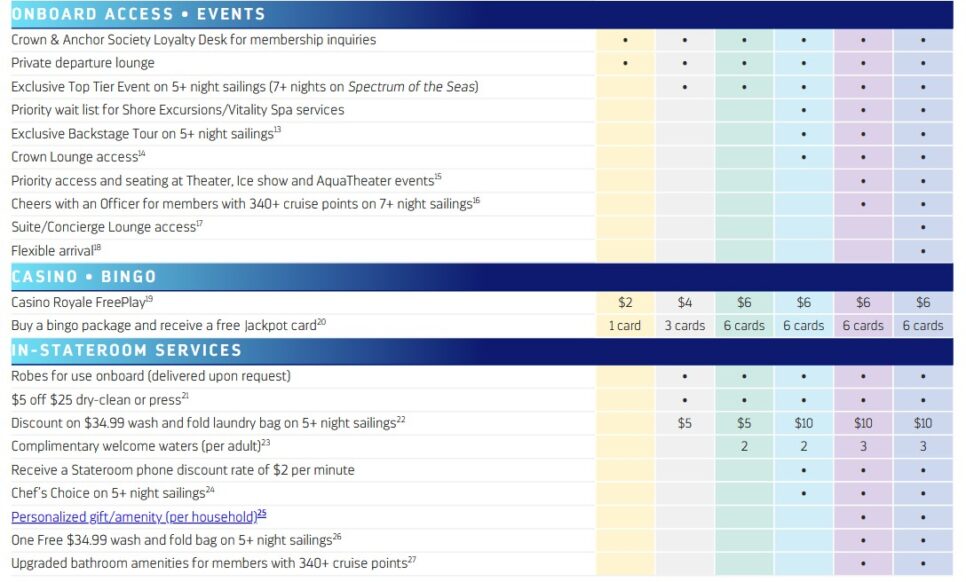
Task: Click the "1 card" bingo package cell
Action: click(625, 325)
